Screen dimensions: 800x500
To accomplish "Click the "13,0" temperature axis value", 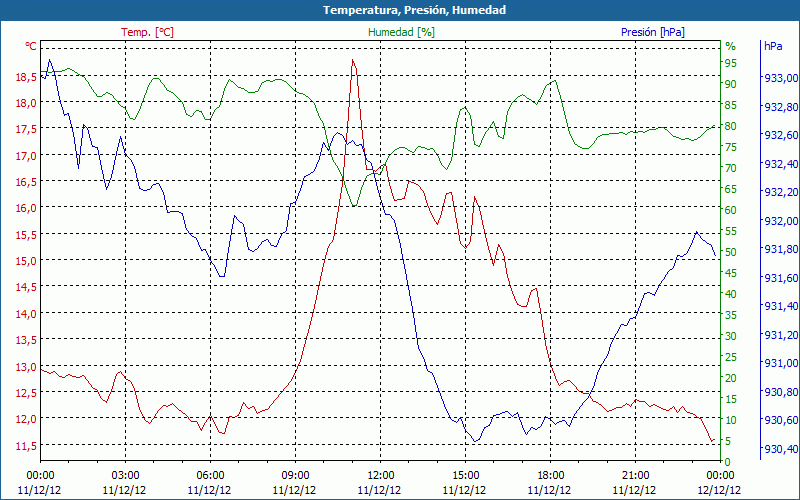I will (26, 367).
